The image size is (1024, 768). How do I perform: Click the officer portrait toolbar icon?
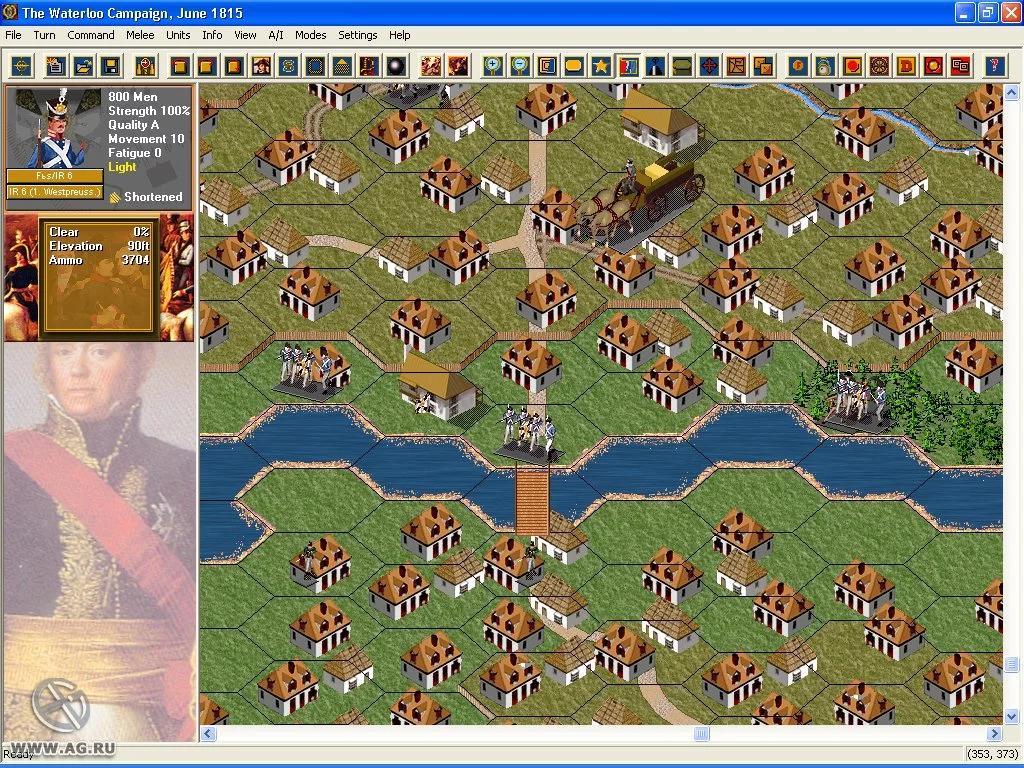click(261, 66)
